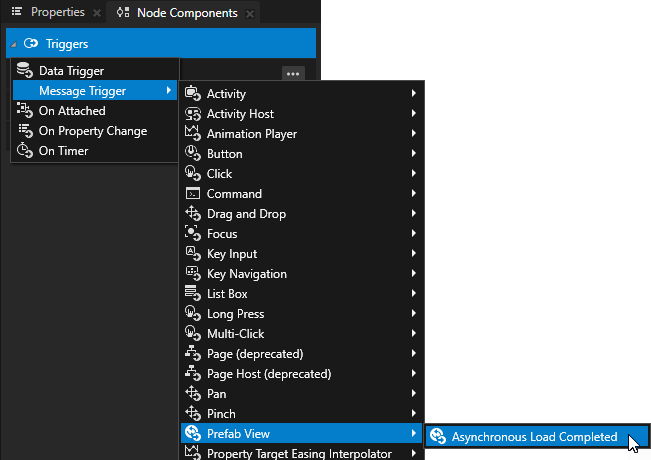Click the Drag and Drop icon
This screenshot has width=651, height=460.
[193, 214]
